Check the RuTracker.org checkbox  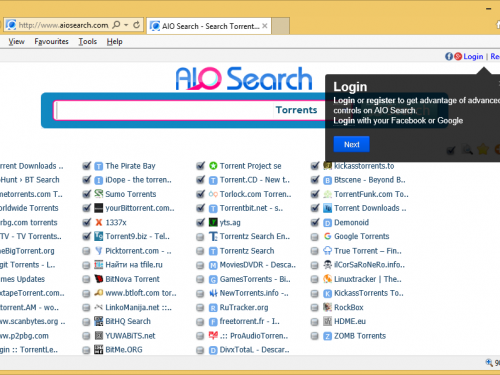coord(200,308)
